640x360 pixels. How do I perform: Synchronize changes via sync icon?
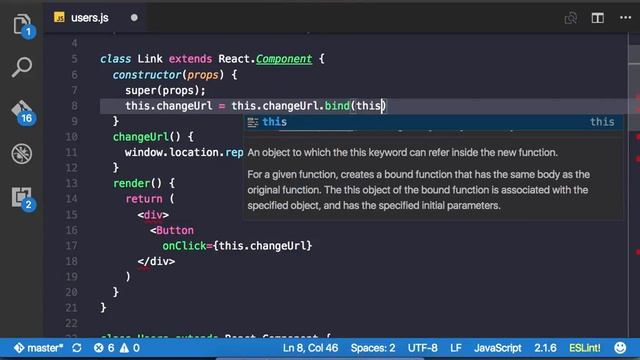[77, 348]
